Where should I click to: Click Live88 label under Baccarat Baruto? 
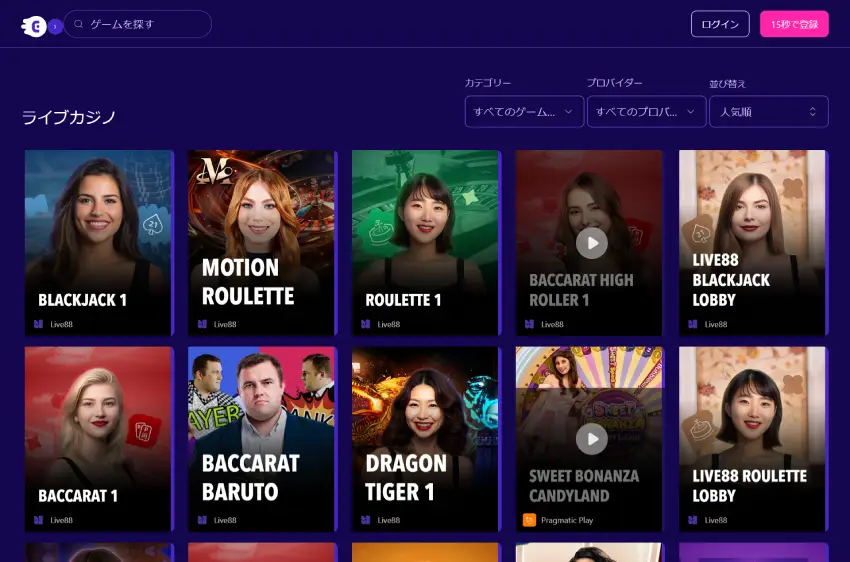[225, 520]
